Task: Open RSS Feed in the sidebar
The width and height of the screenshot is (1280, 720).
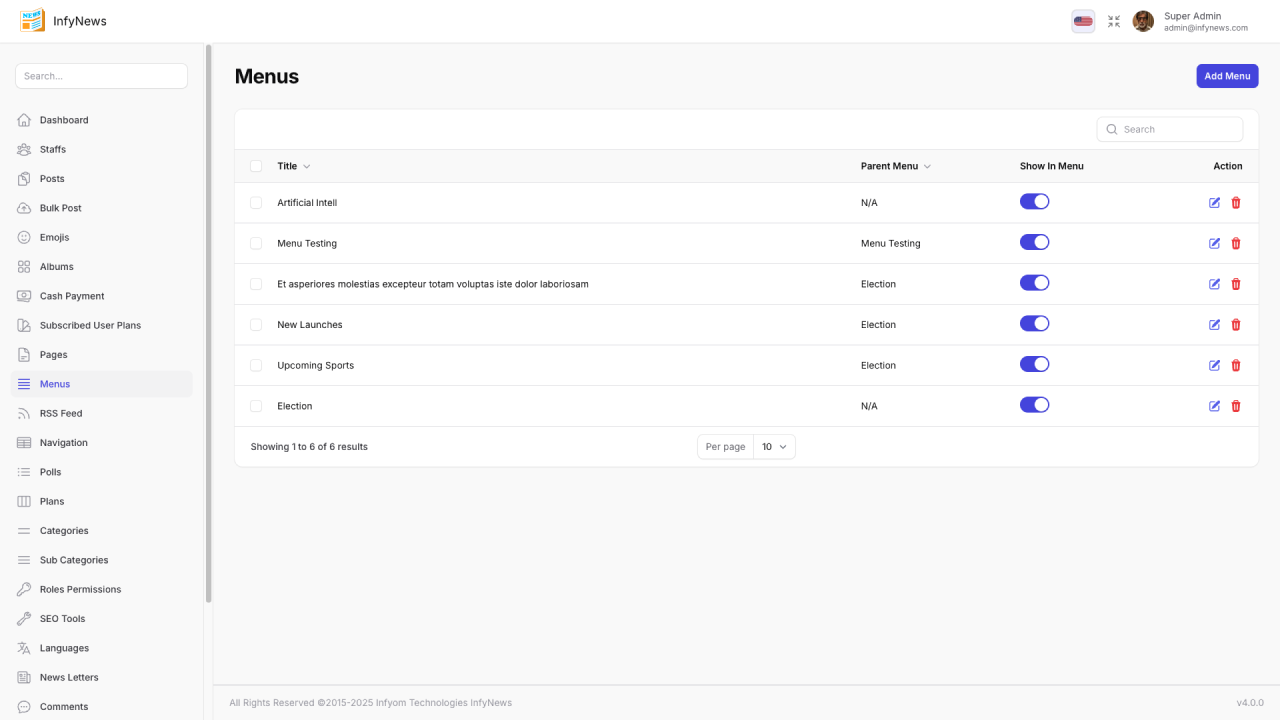Action: click(x=61, y=413)
